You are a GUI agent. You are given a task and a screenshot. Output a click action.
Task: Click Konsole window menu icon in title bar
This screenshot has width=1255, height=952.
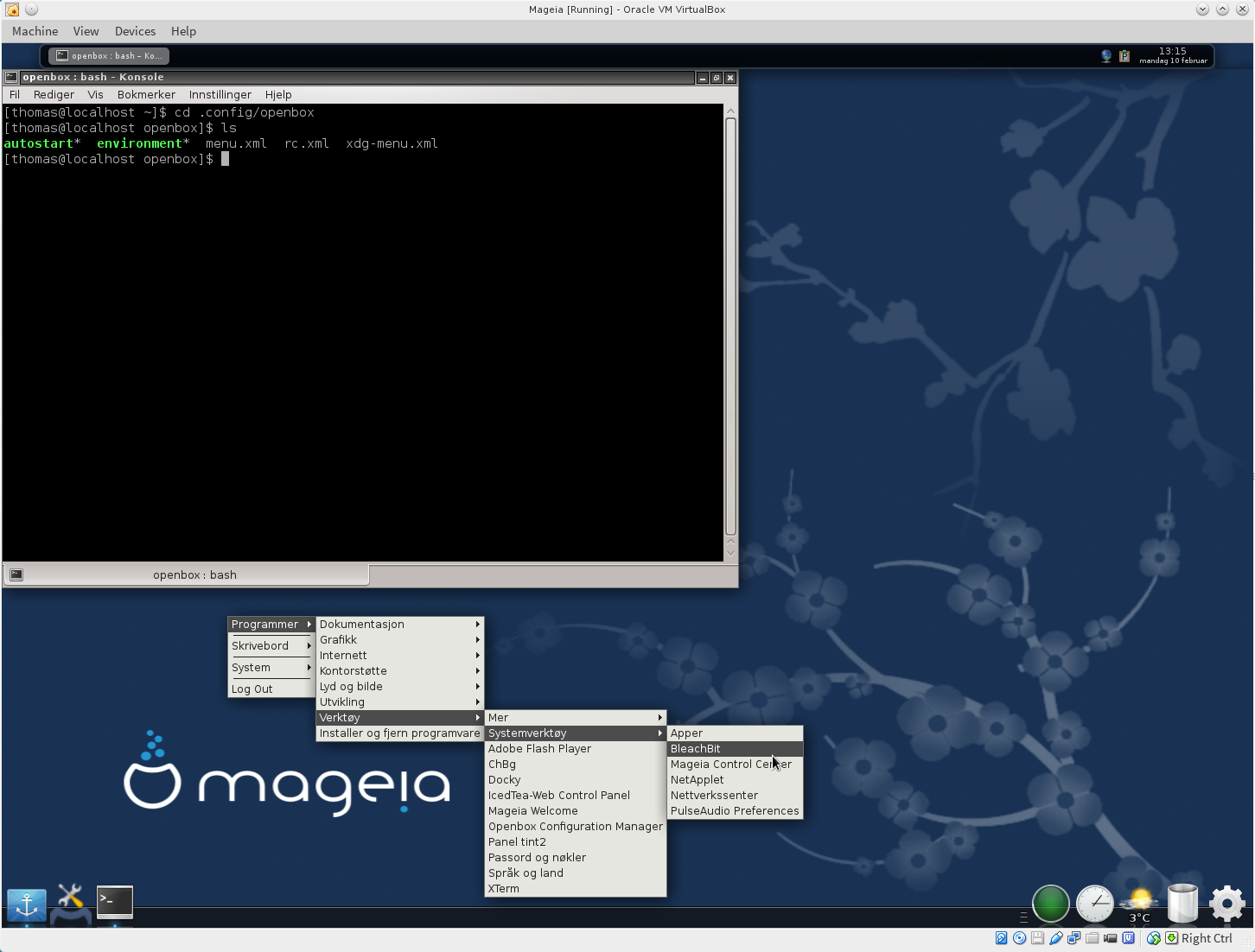point(11,77)
